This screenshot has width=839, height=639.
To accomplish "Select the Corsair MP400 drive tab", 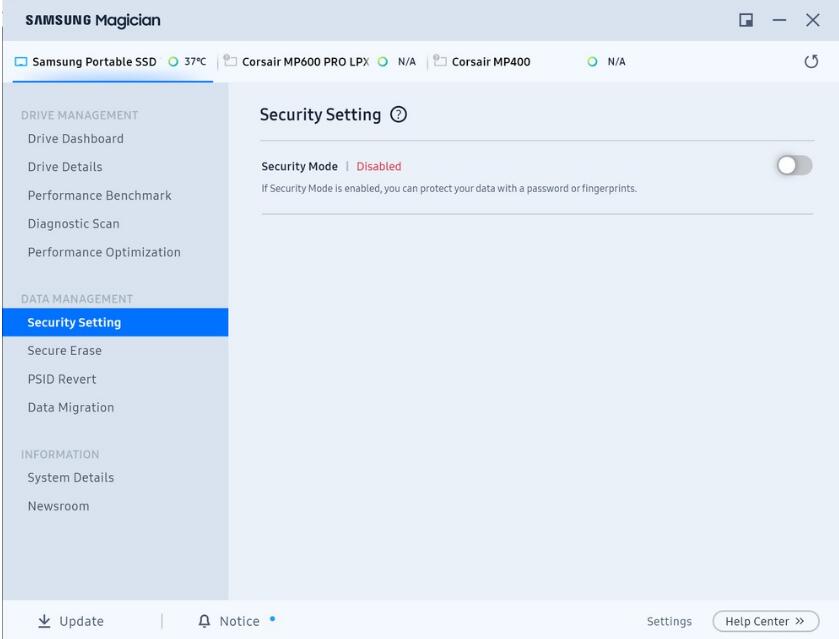I will click(x=492, y=62).
